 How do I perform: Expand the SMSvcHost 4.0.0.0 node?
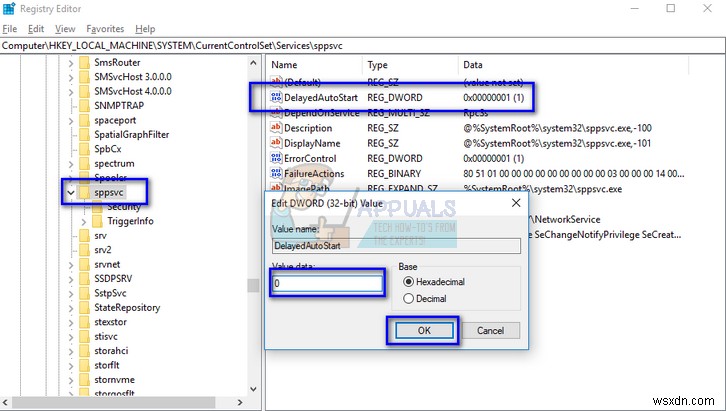[x=71, y=92]
